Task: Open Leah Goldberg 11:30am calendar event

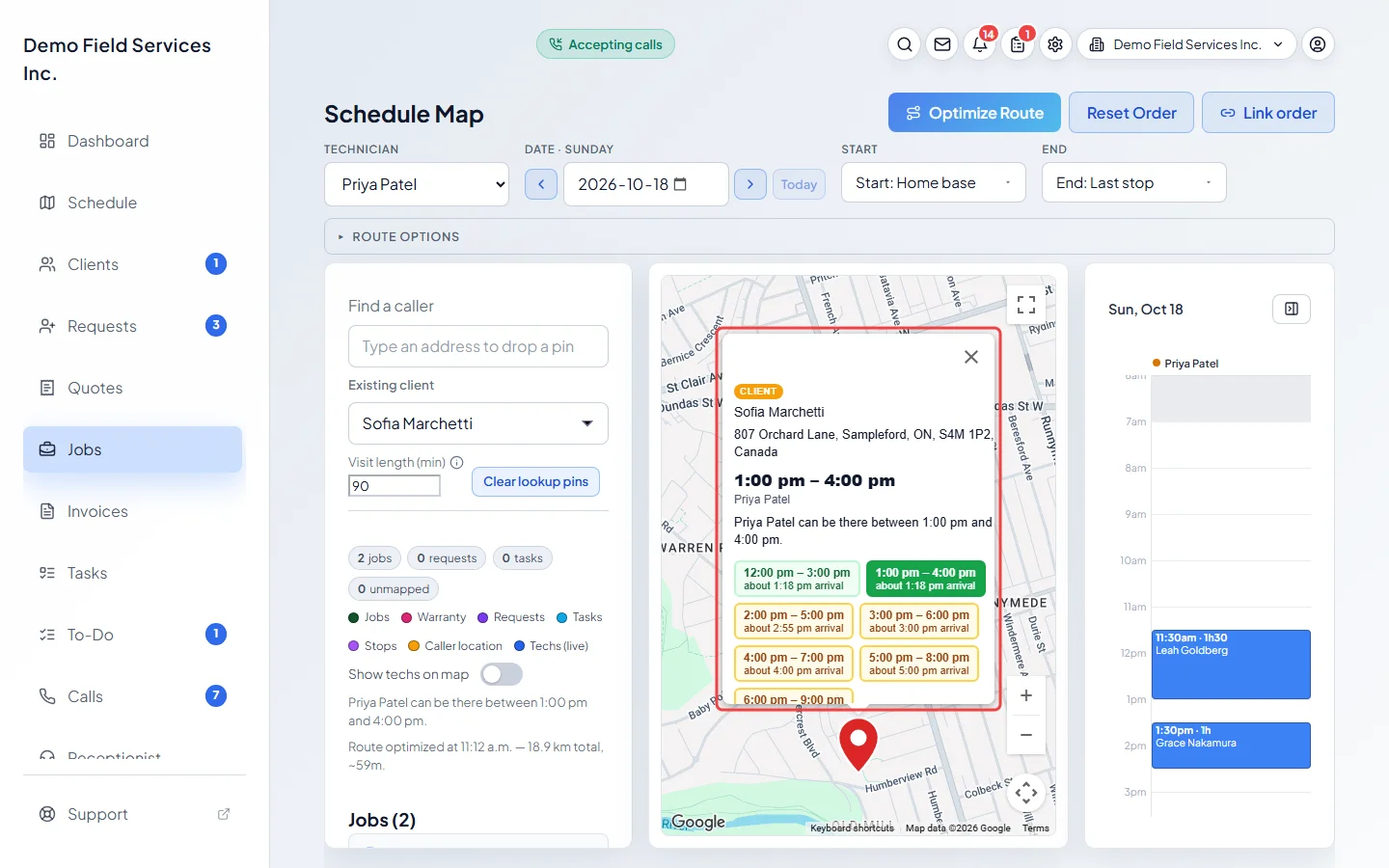Action: (x=1231, y=665)
